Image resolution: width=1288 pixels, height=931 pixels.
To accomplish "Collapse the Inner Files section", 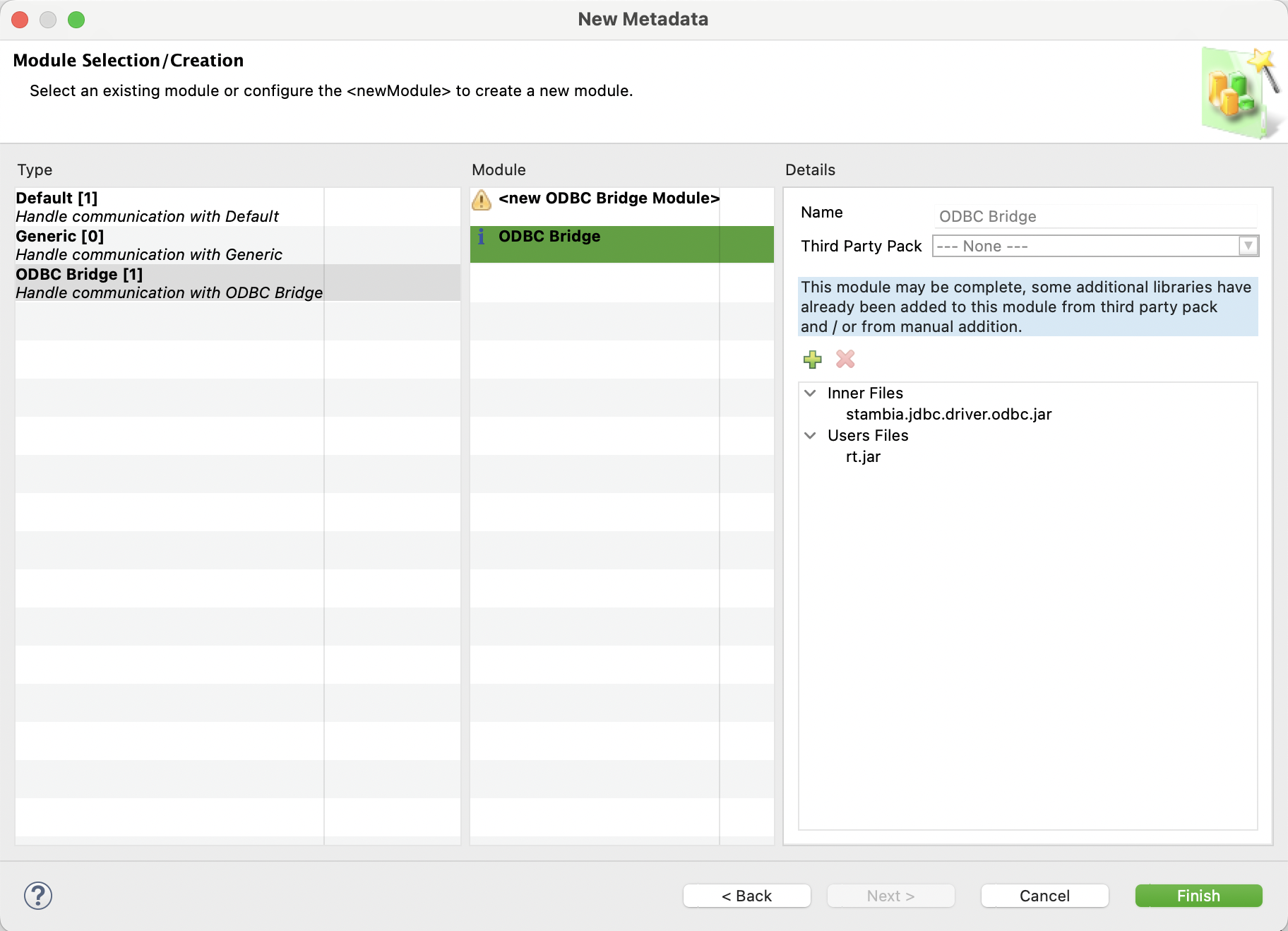I will pyautogui.click(x=810, y=393).
